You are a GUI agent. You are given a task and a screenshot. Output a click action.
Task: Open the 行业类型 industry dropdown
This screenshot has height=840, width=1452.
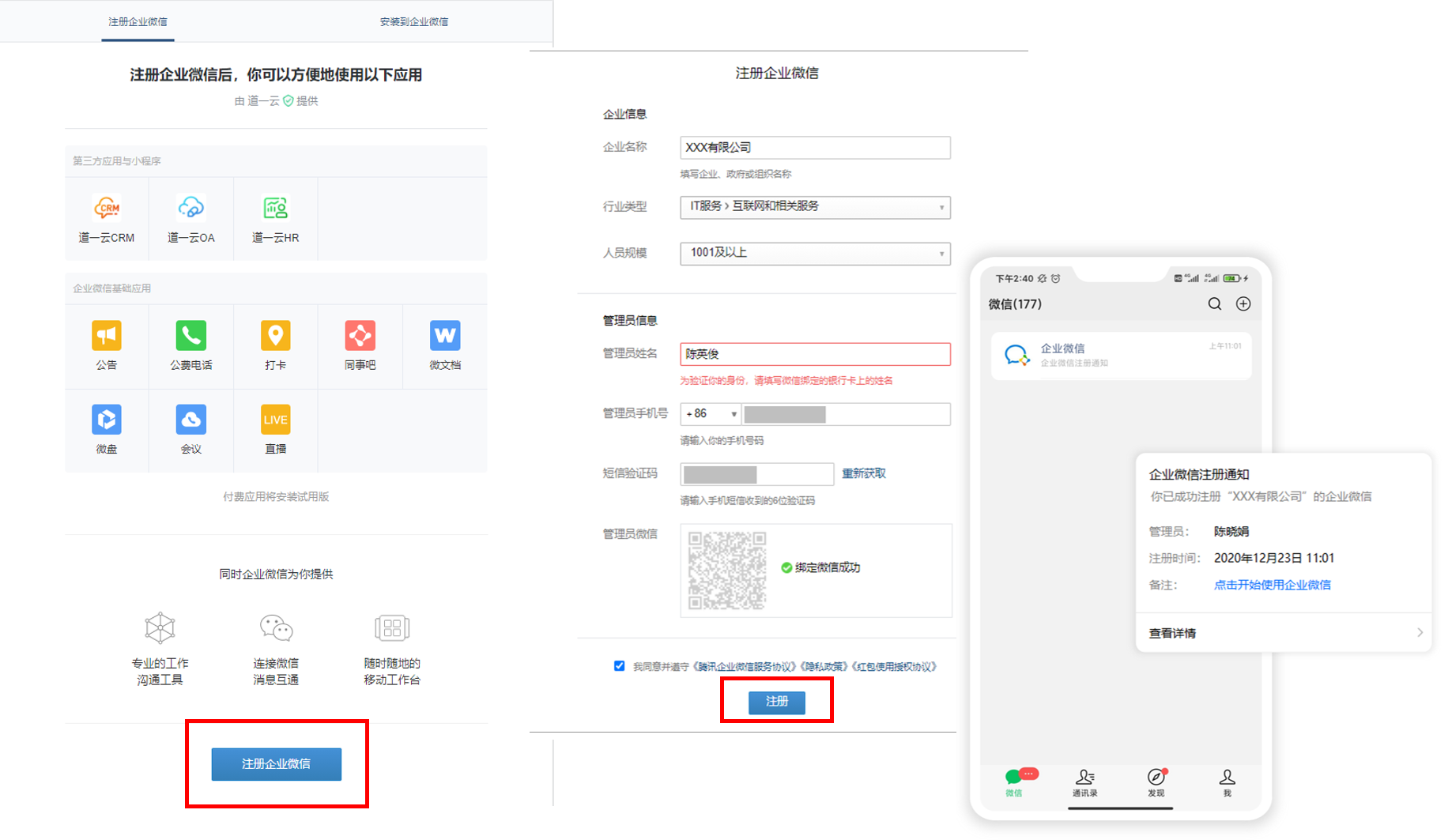pyautogui.click(x=815, y=207)
